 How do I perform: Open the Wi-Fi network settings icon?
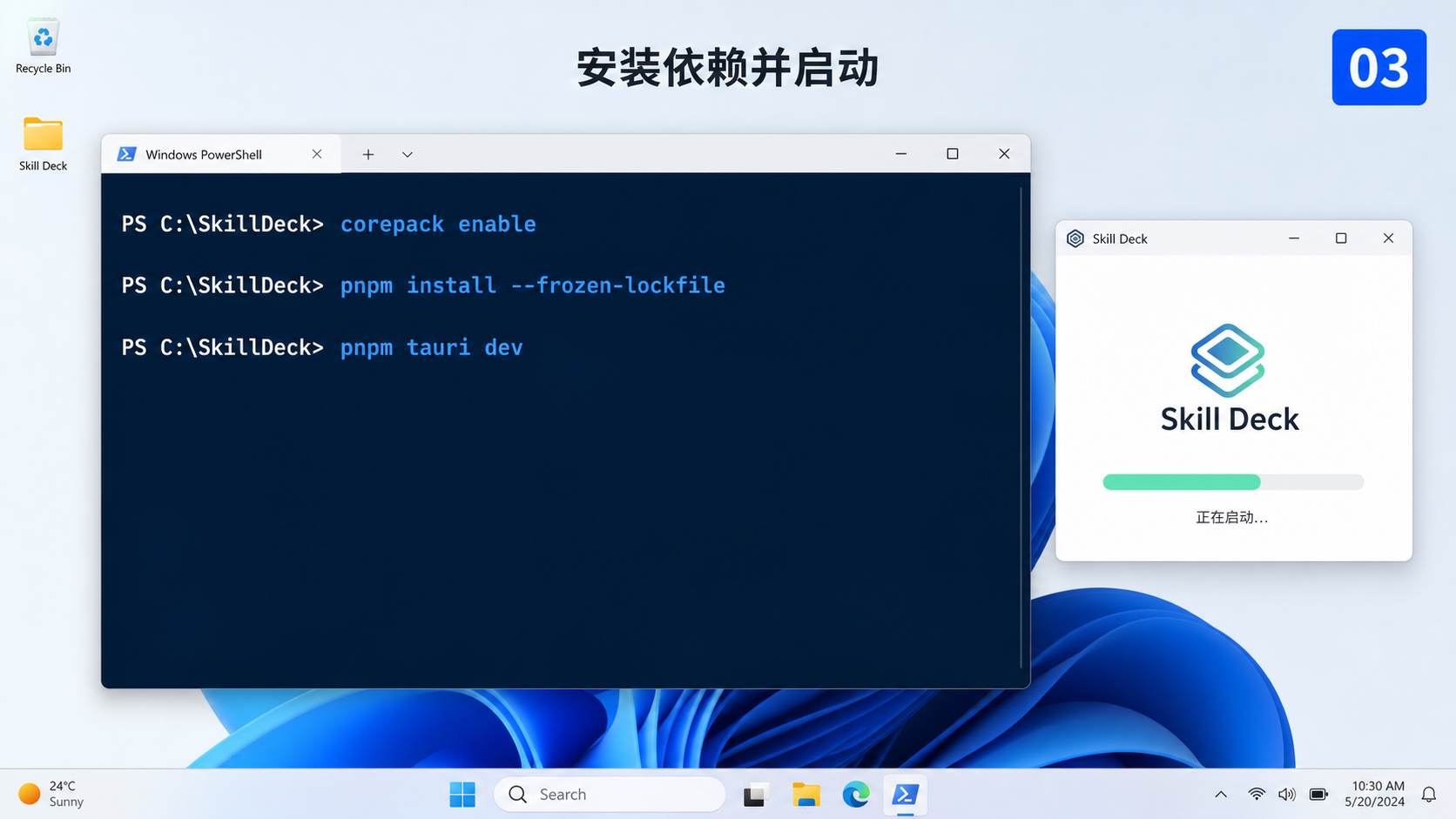(x=1256, y=795)
